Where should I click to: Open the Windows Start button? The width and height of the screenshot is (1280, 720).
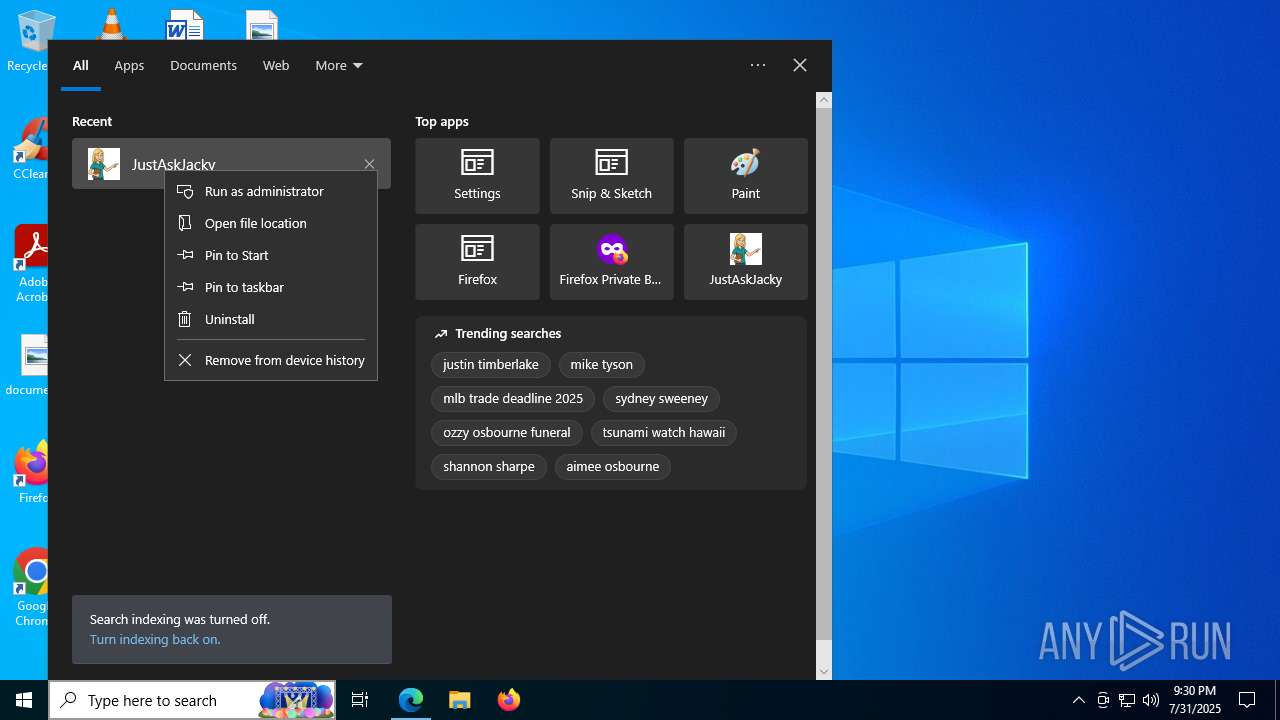click(x=24, y=700)
